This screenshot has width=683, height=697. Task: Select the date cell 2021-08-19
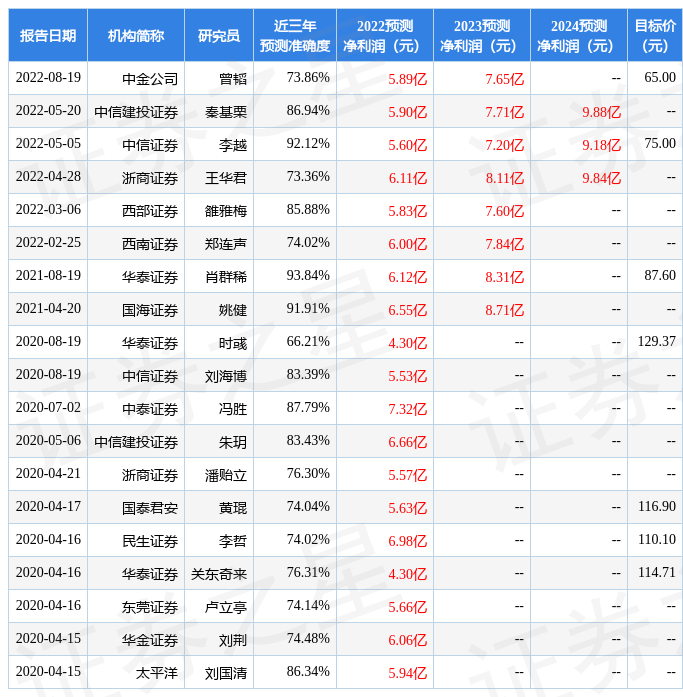pyautogui.click(x=48, y=276)
